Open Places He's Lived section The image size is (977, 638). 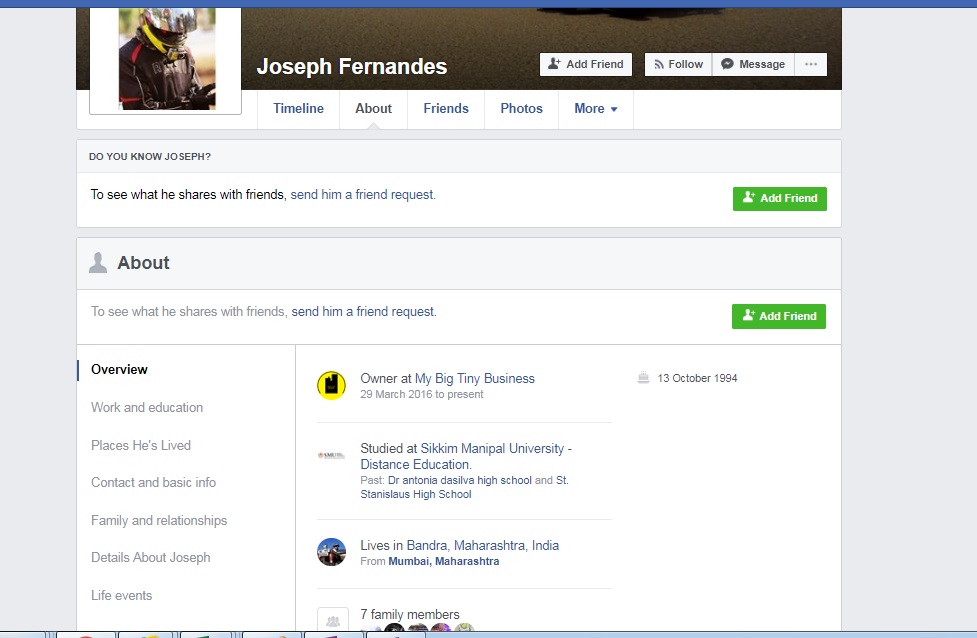click(x=141, y=445)
